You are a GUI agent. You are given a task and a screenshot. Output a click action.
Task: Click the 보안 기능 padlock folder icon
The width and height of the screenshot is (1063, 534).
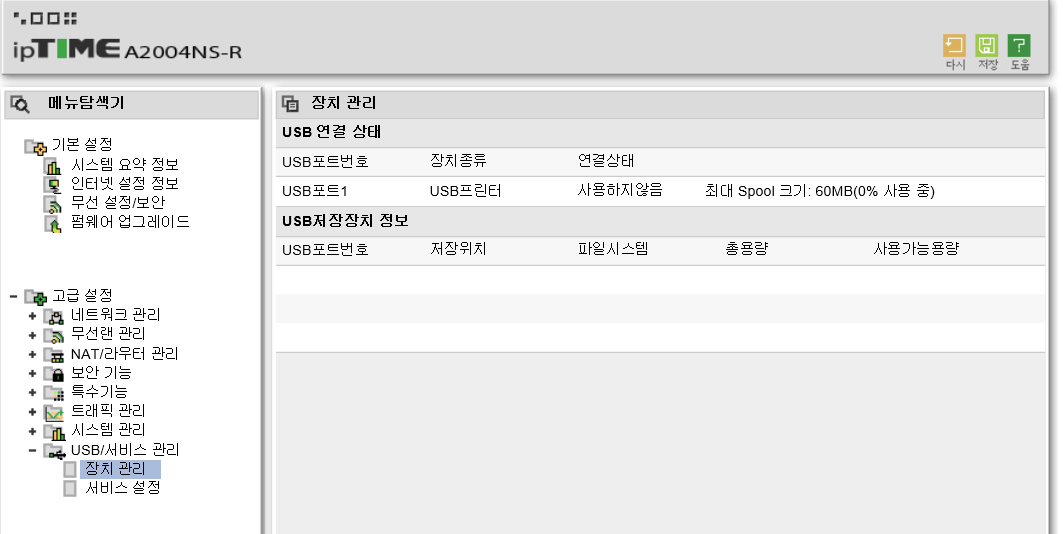point(54,373)
